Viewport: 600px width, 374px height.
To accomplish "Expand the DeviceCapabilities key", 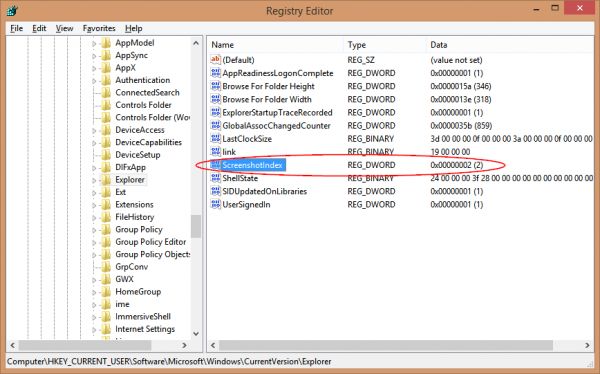I will coord(94,143).
